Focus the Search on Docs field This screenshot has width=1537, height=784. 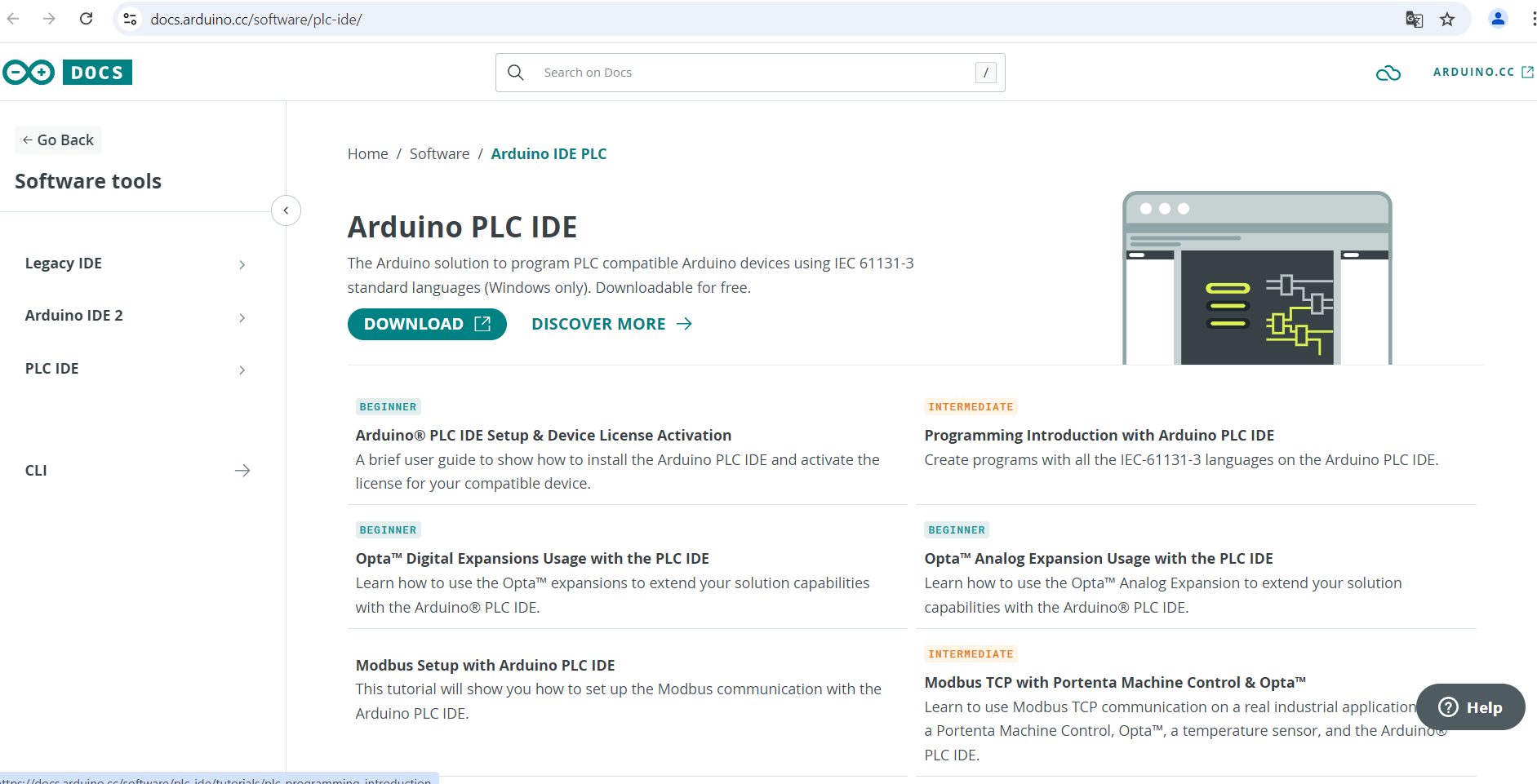(750, 73)
